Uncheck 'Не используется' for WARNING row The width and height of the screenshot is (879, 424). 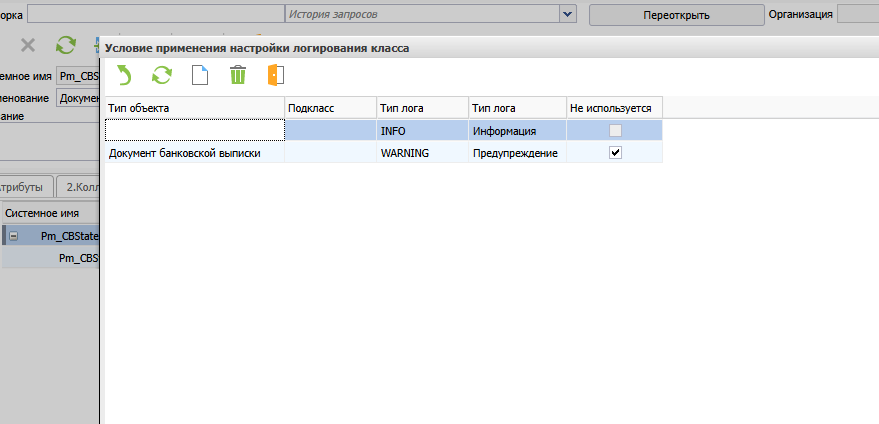click(x=615, y=152)
